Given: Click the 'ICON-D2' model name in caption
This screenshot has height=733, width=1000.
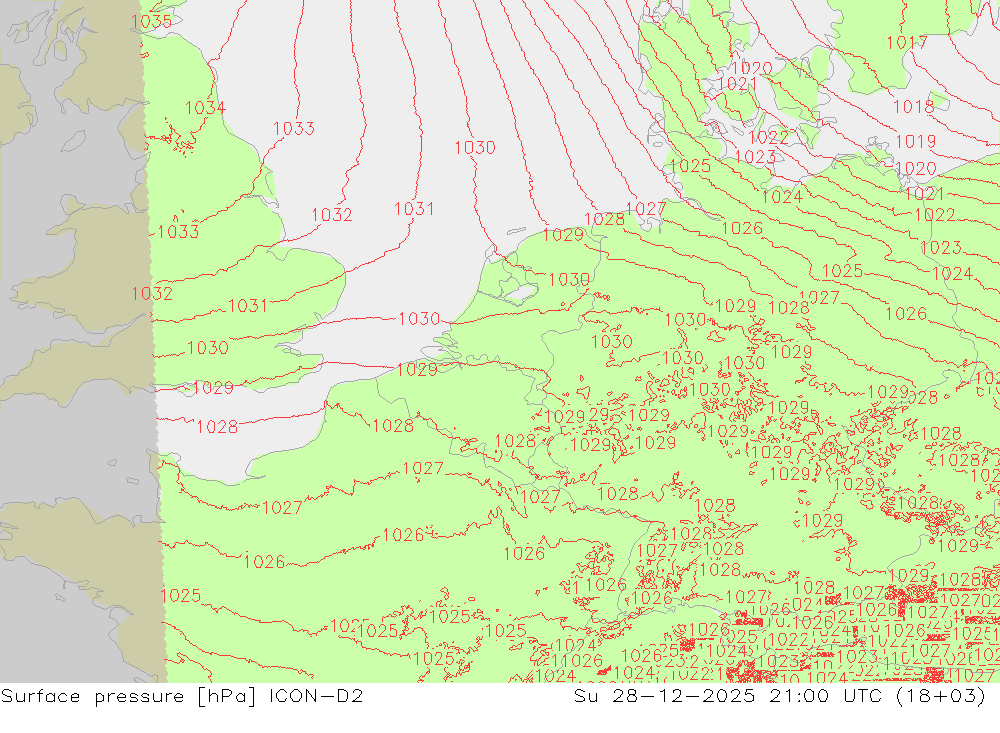Looking at the screenshot, I should [x=316, y=695].
